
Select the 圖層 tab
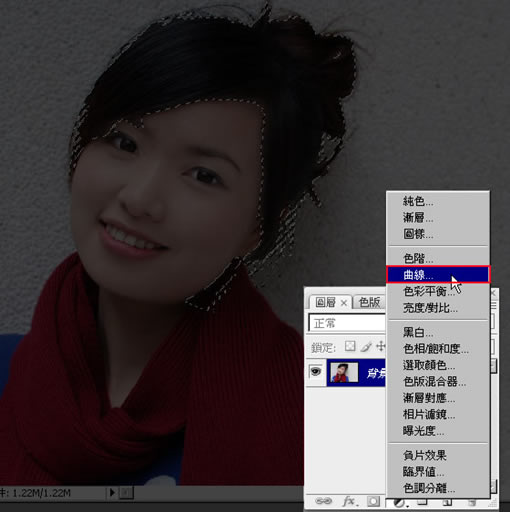(330, 302)
